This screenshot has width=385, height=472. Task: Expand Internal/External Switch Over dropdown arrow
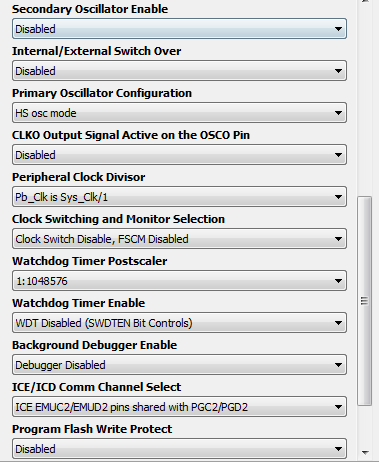pos(338,71)
